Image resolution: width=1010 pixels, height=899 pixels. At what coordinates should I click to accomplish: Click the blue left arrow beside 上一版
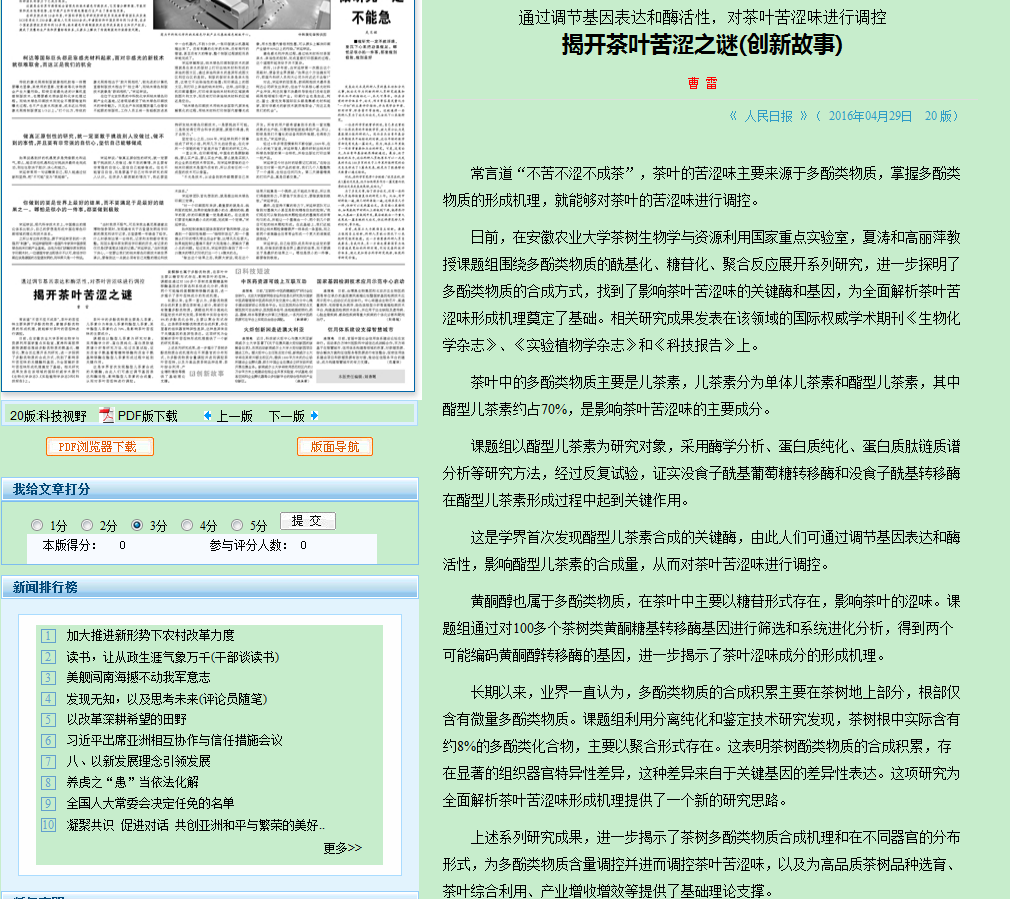(x=208, y=416)
